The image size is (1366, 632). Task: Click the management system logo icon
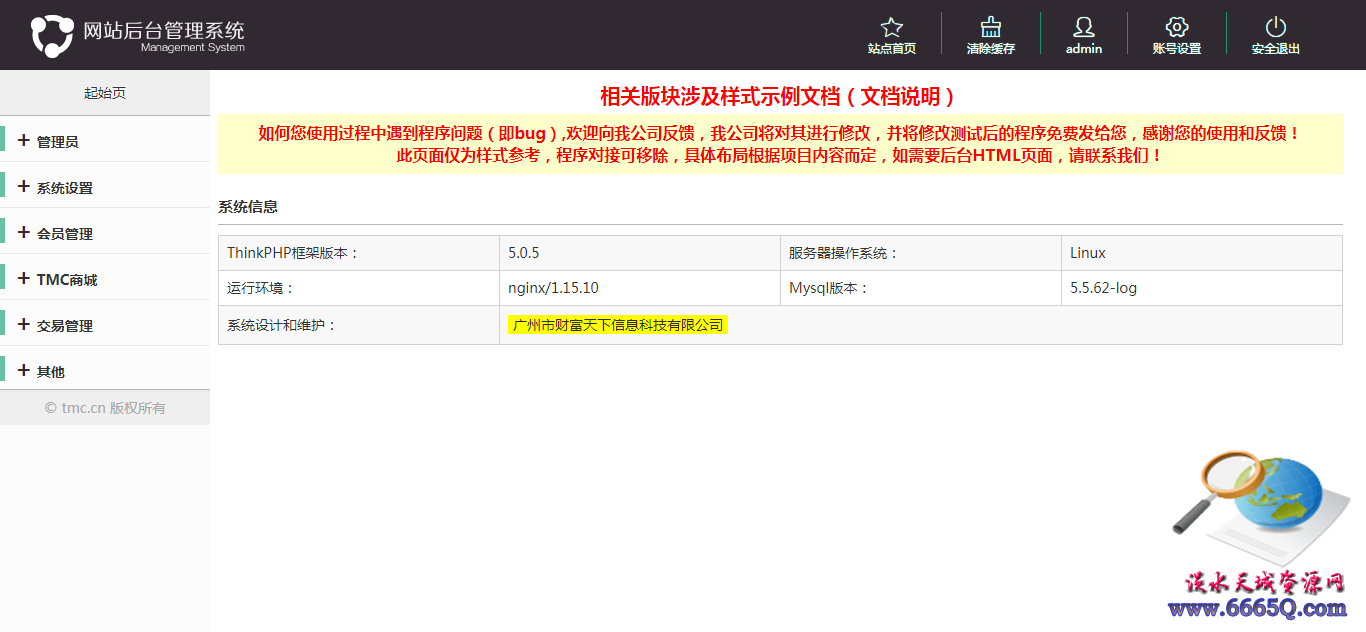pos(52,35)
